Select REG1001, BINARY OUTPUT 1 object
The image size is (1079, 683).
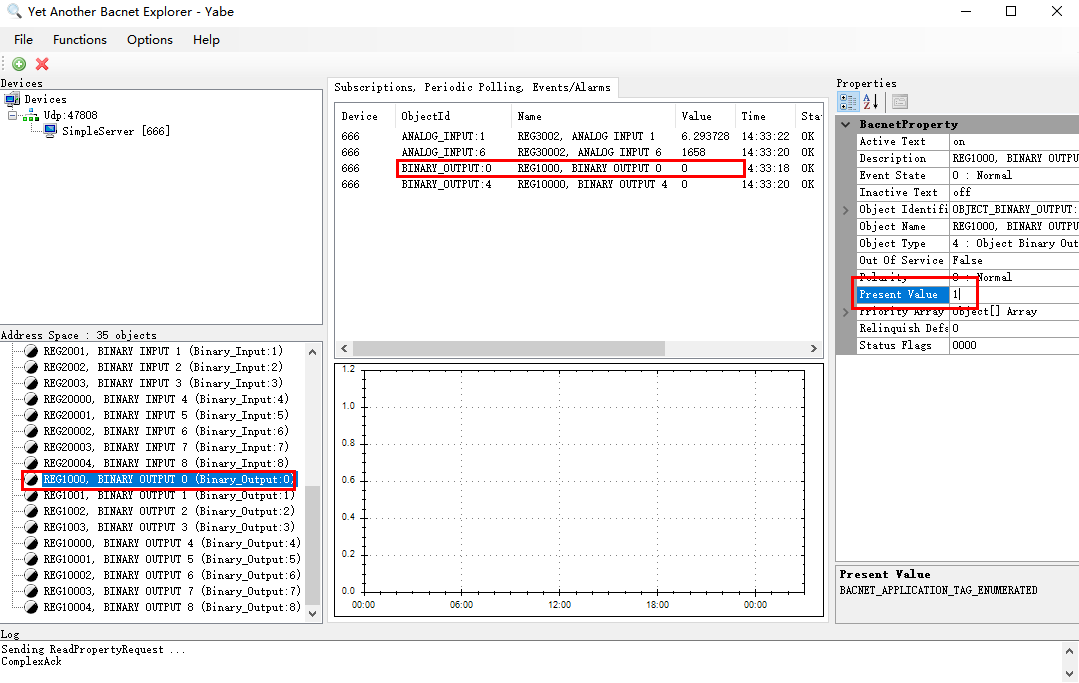click(x=169, y=495)
